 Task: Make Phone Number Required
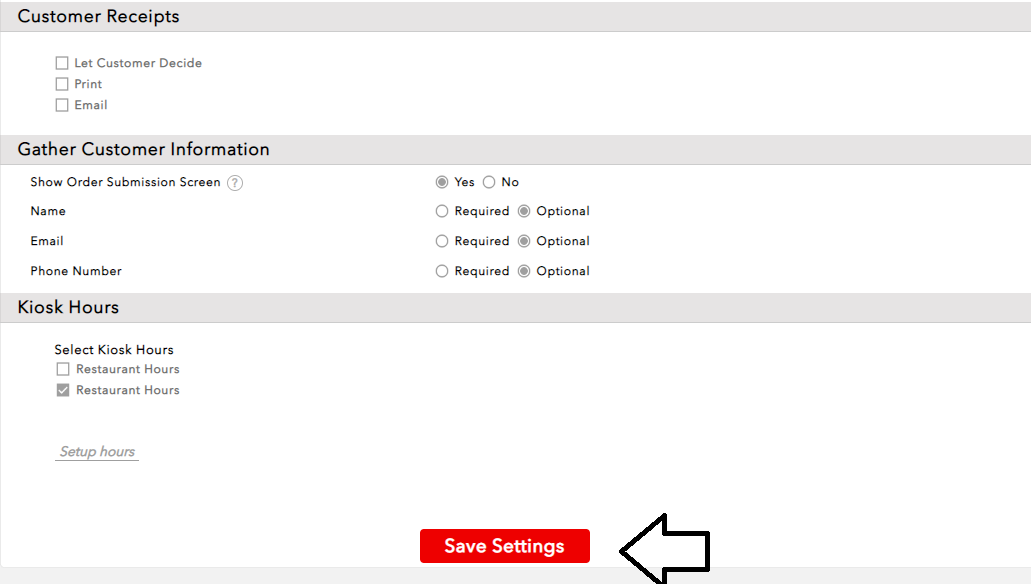pos(442,271)
